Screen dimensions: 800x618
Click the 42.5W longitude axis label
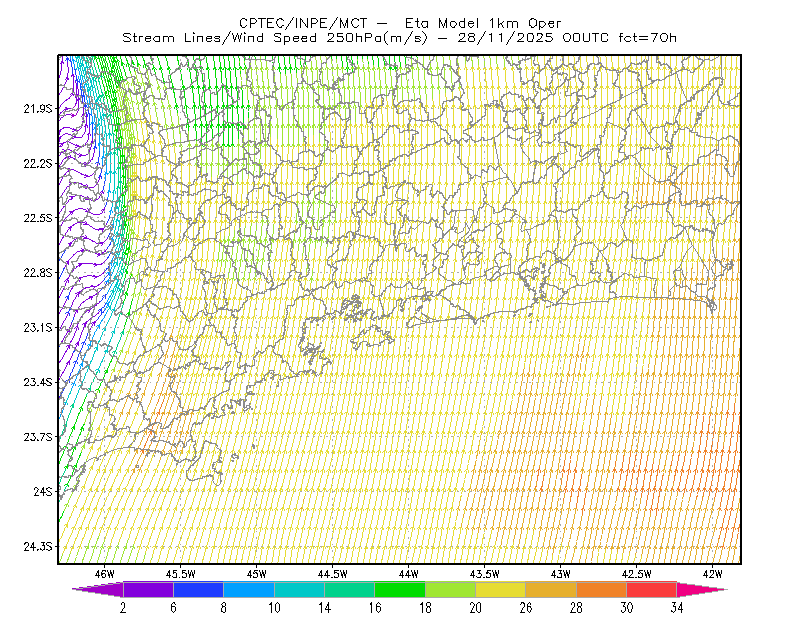point(636,574)
